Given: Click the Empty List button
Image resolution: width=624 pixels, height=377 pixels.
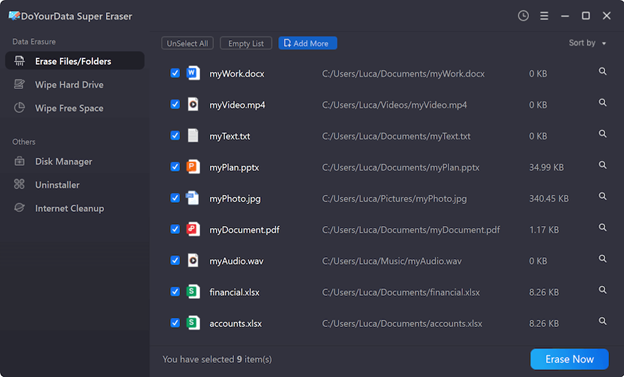Looking at the screenshot, I should 246,43.
